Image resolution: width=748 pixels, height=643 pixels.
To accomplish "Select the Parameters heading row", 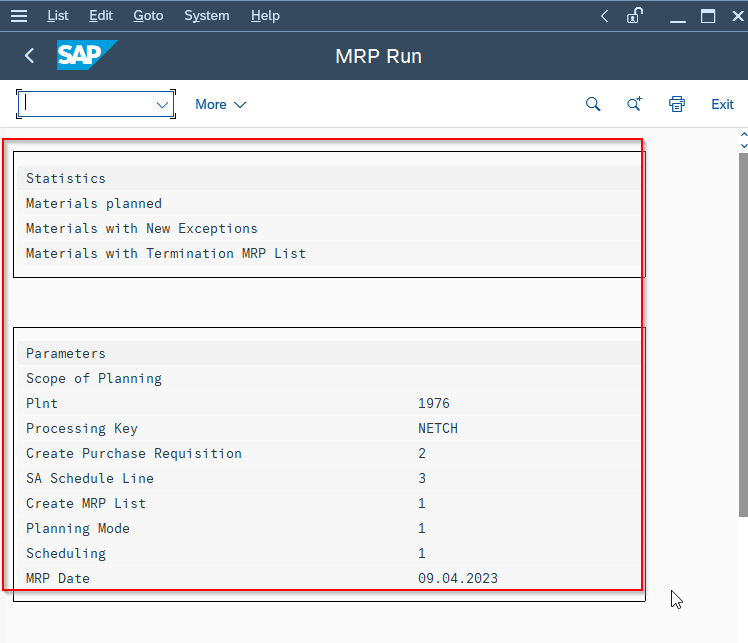I will 329,353.
